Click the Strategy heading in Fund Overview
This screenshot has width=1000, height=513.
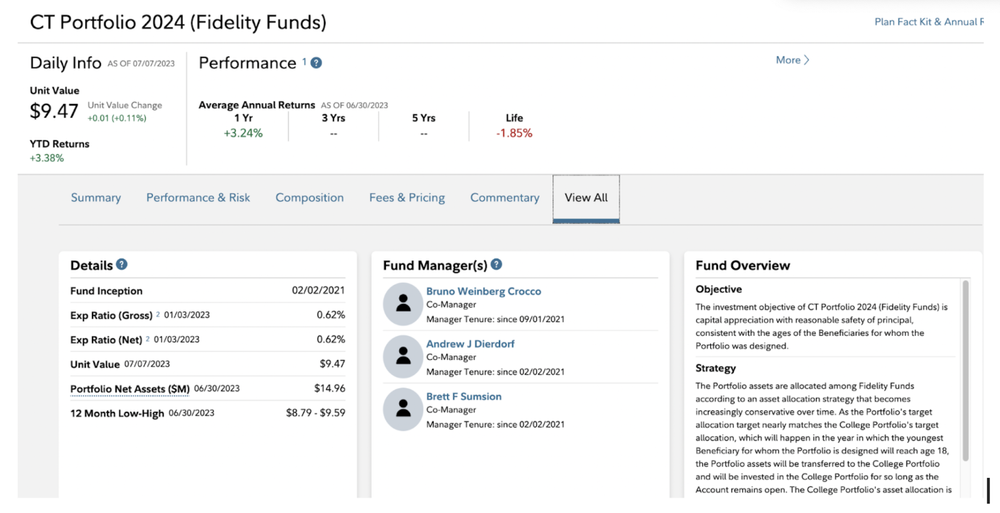[x=716, y=368]
